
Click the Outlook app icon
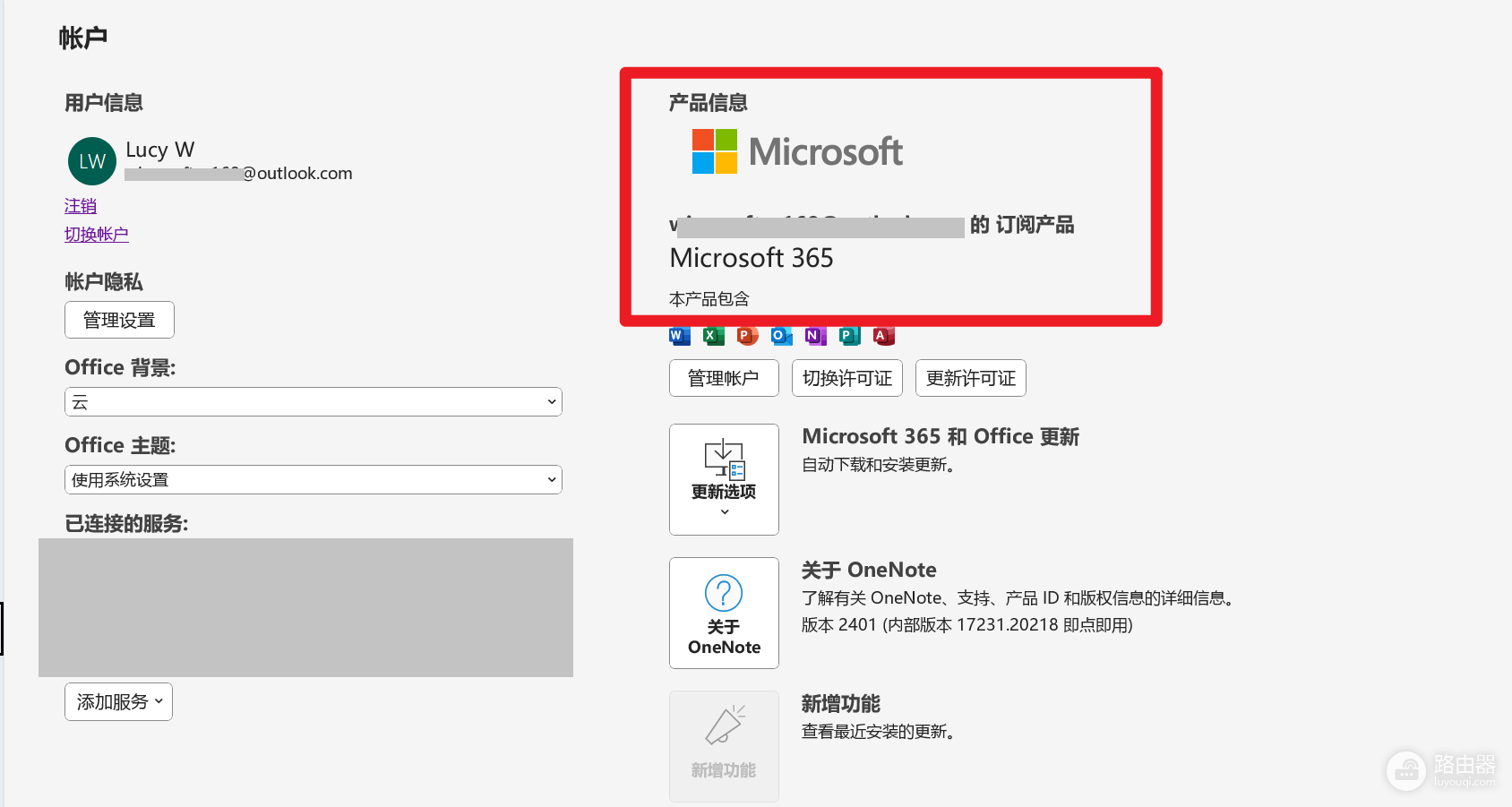[x=781, y=336]
